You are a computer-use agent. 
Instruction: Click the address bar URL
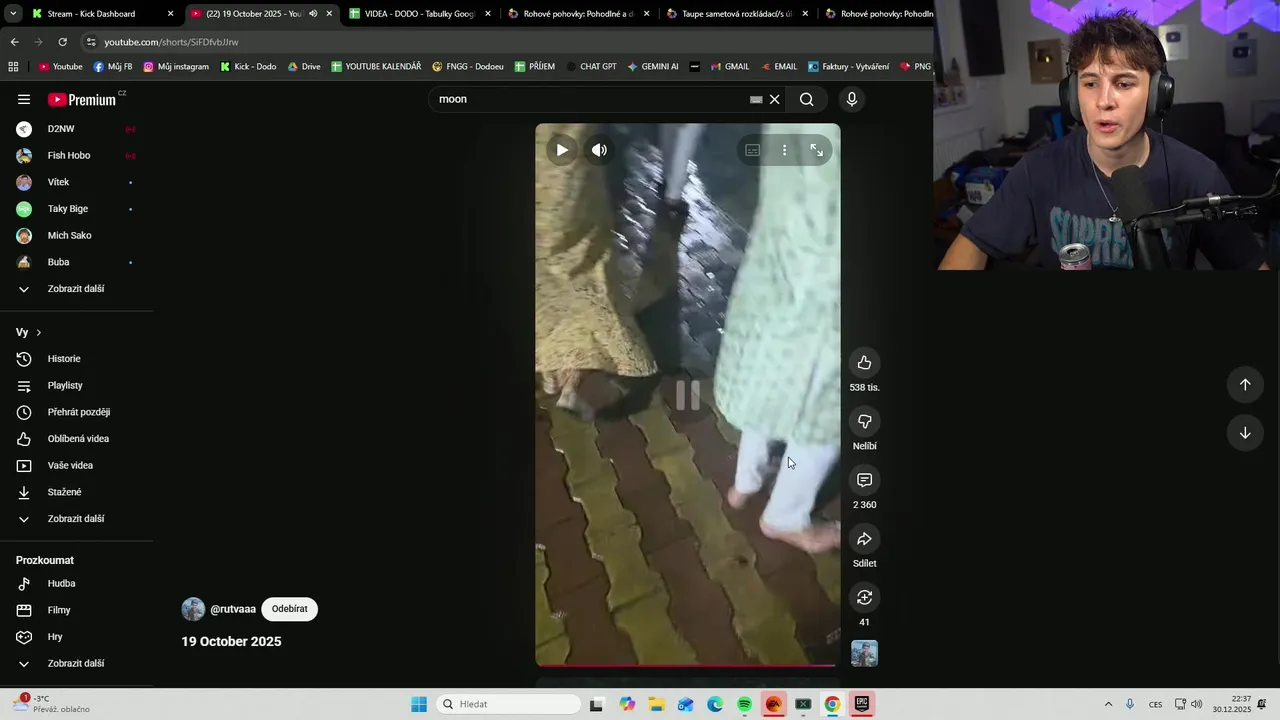point(172,42)
